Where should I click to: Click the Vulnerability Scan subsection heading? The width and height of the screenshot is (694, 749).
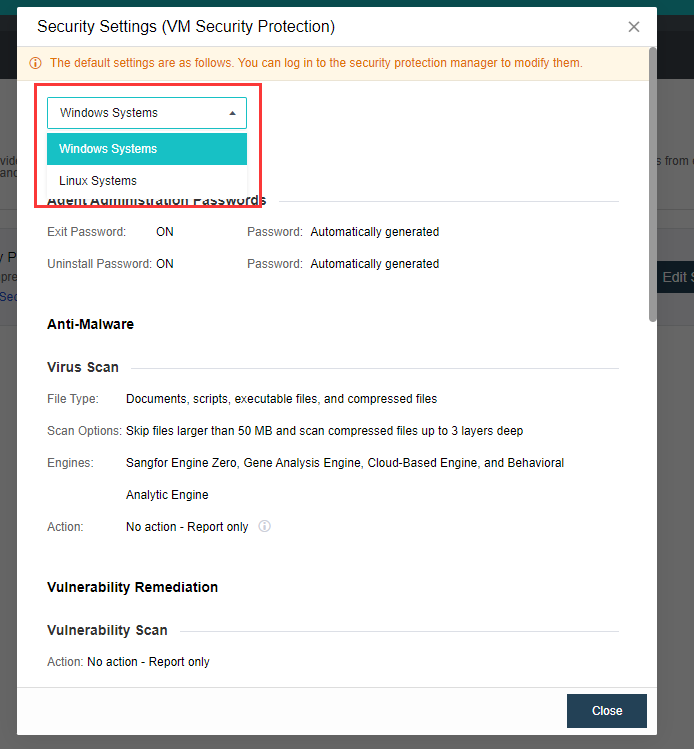click(x=107, y=630)
